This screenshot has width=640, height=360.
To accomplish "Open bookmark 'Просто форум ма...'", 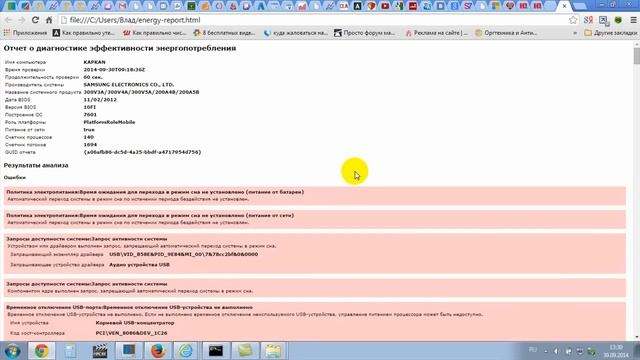I will [364, 33].
